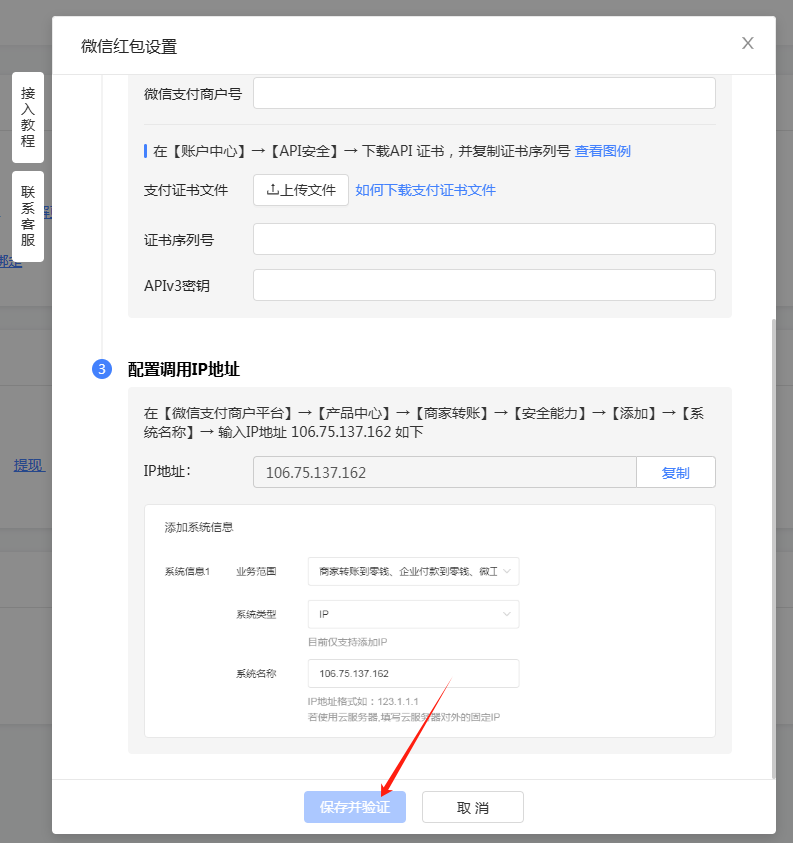
Task: Open the 查看图例 link
Action: (602, 151)
